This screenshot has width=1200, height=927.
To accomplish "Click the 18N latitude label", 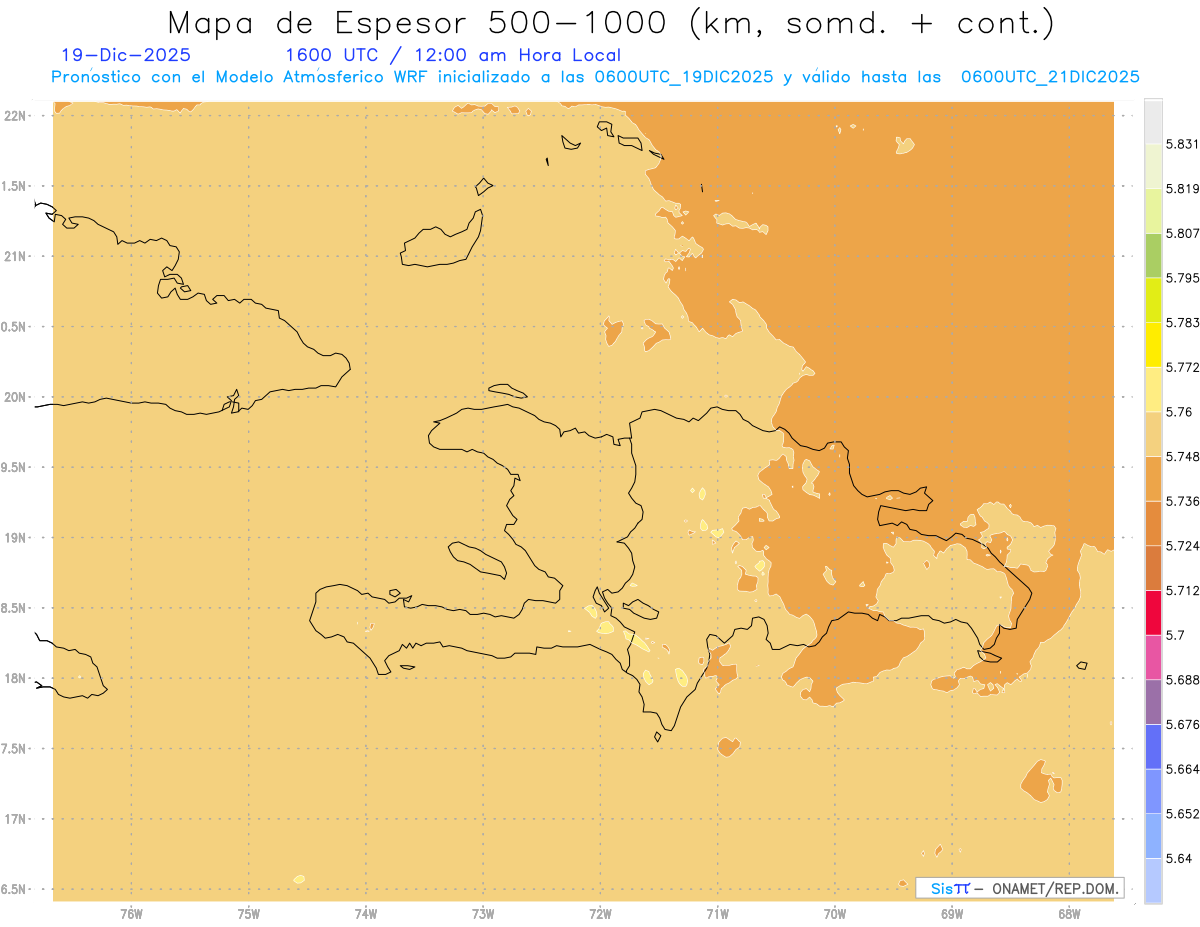I will 16,678.
